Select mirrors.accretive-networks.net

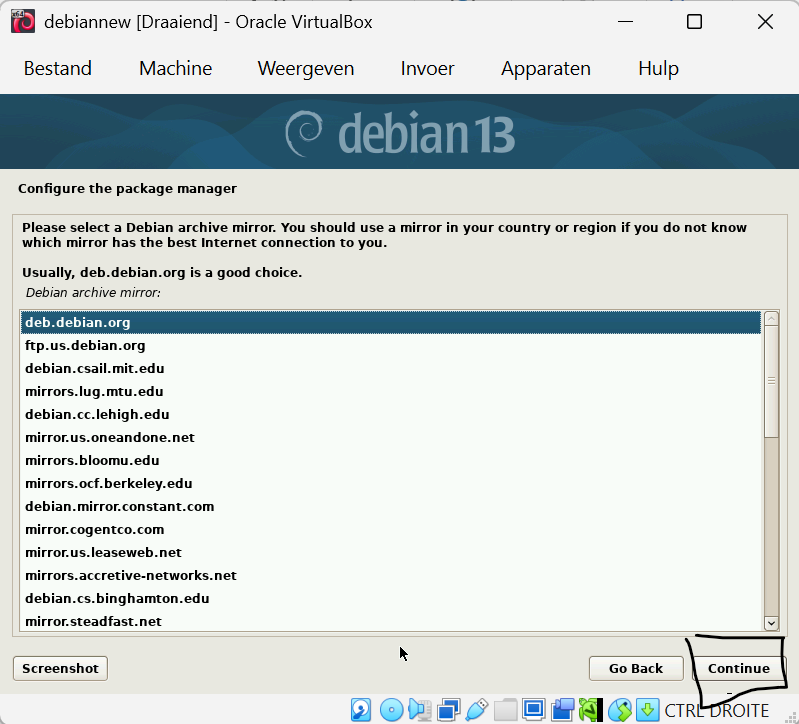click(x=391, y=575)
